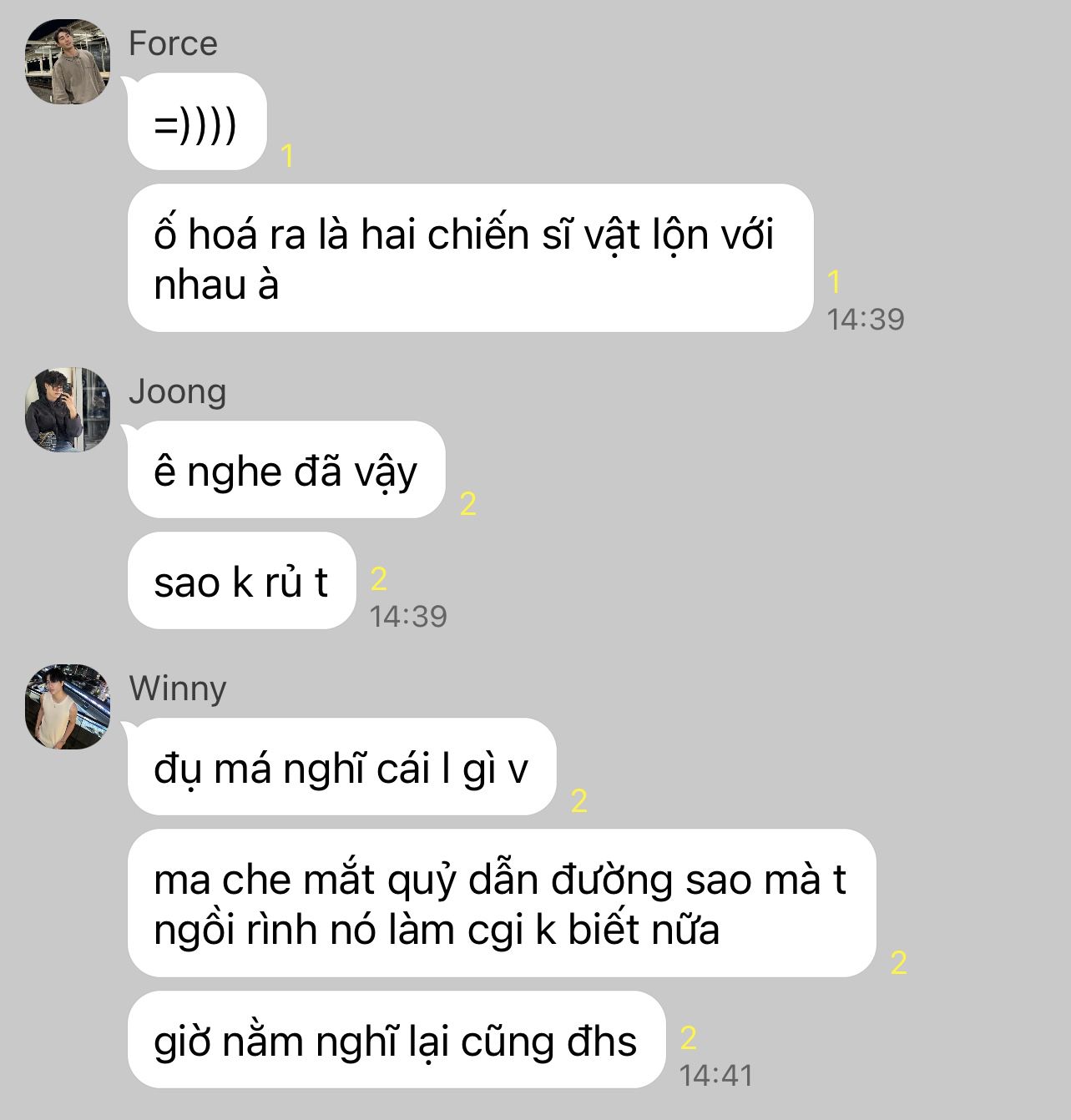Screen dimensions: 1071x1120
Task: Select the "ma che mắt quỷ dẫn đường" bubble
Action: click(502, 903)
